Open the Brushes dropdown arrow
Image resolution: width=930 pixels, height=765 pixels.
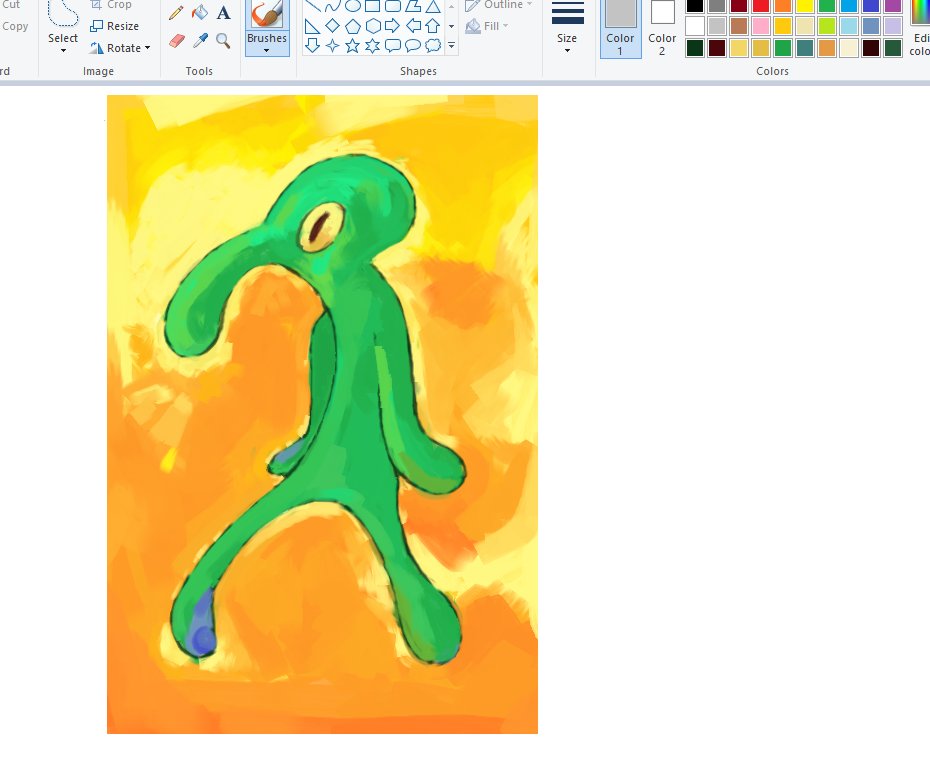(267, 50)
